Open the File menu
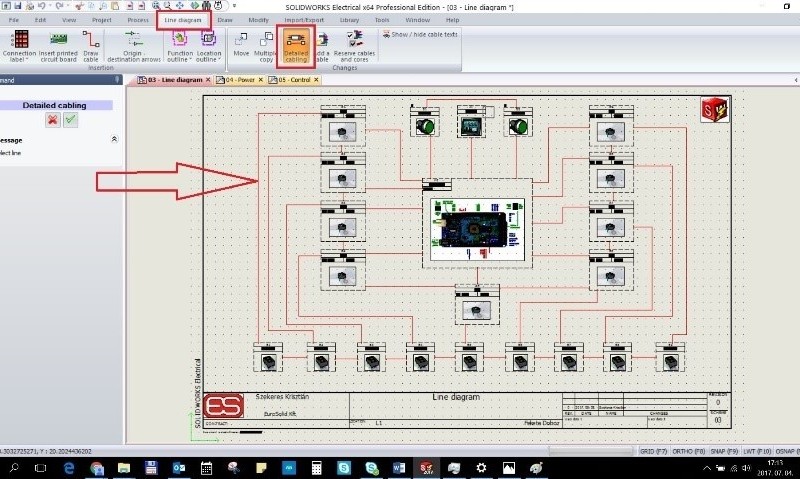 (x=14, y=20)
